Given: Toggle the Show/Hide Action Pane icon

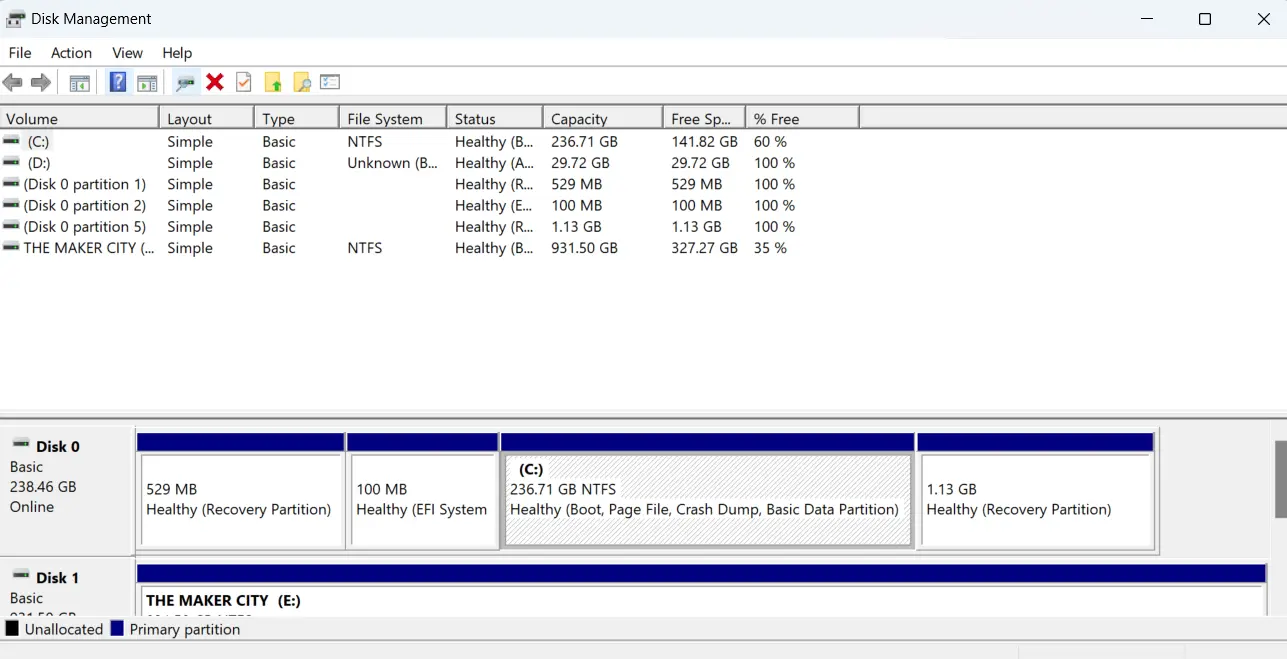Looking at the screenshot, I should coord(147,83).
